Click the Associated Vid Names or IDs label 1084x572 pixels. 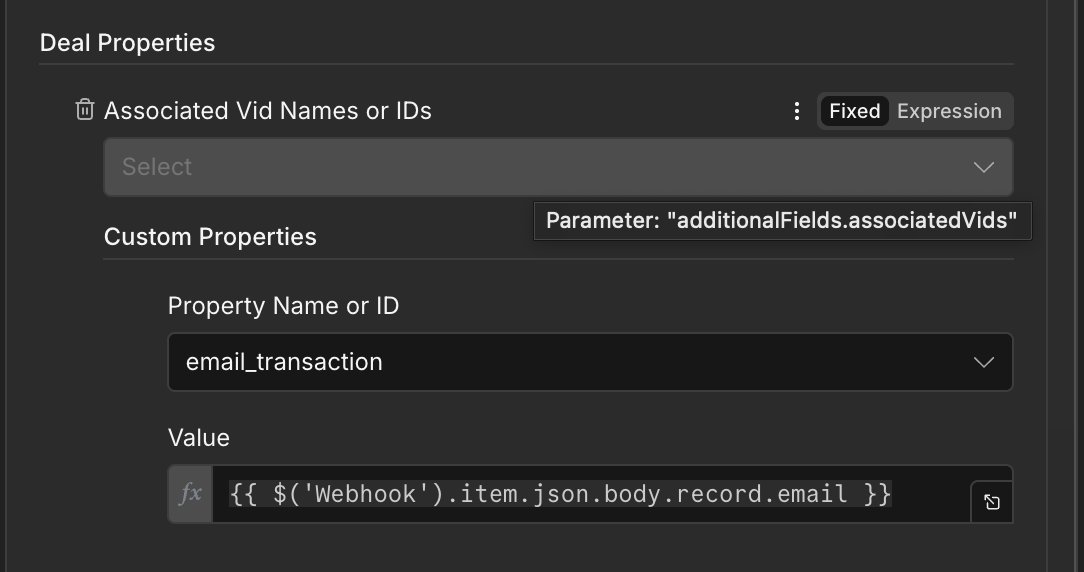click(x=268, y=111)
